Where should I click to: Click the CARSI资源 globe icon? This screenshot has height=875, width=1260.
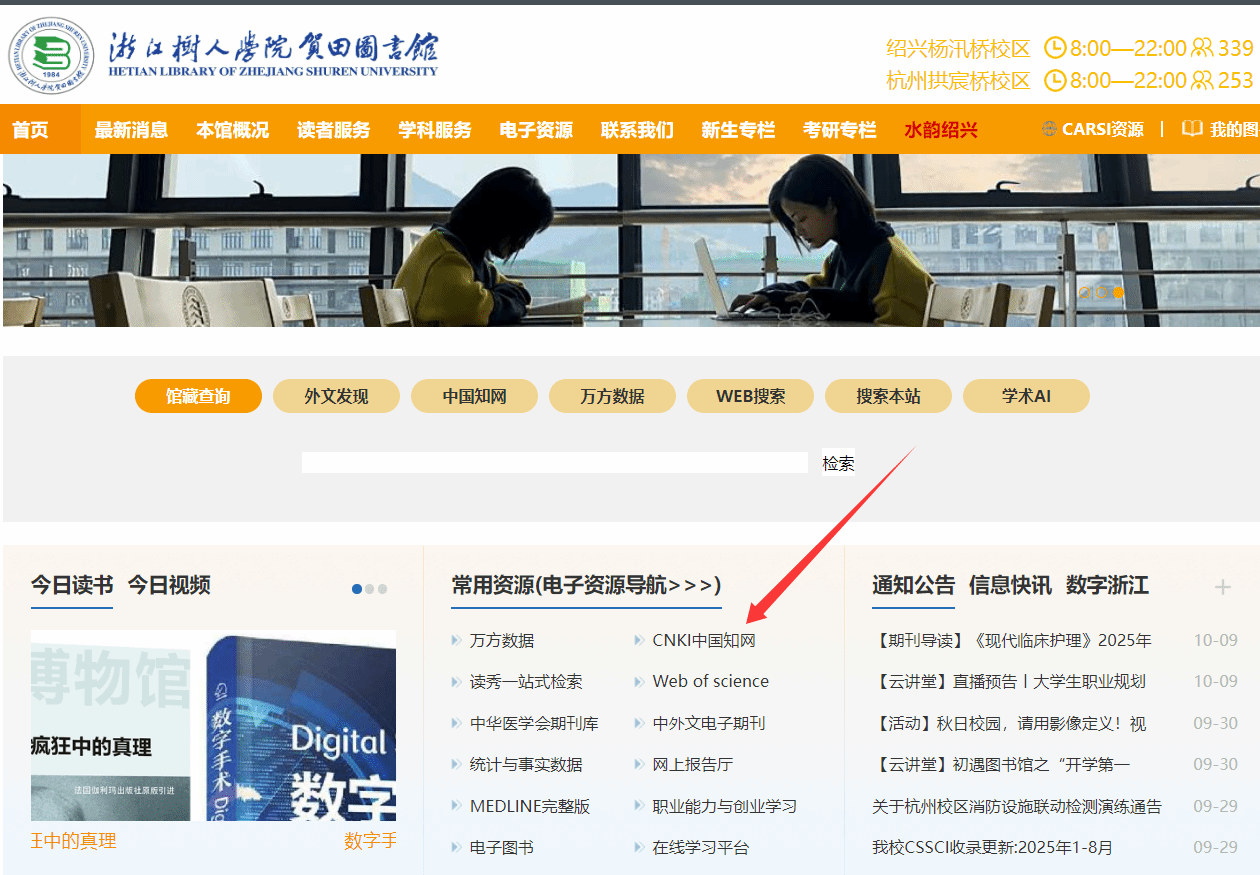point(1049,129)
